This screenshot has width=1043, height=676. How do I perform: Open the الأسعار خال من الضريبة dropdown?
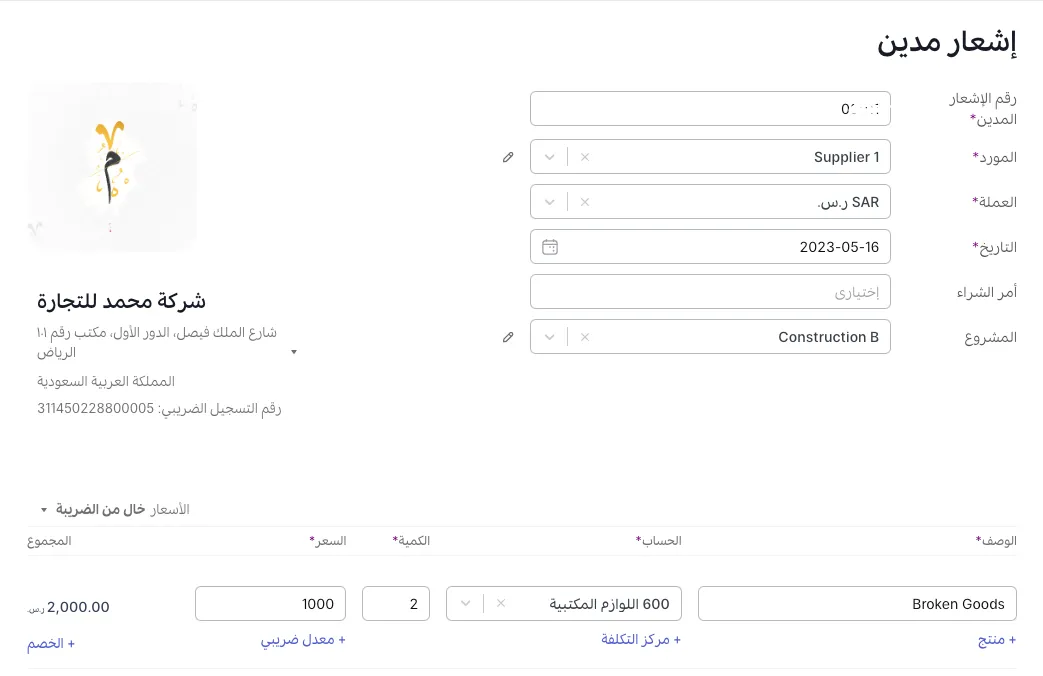pos(43,509)
